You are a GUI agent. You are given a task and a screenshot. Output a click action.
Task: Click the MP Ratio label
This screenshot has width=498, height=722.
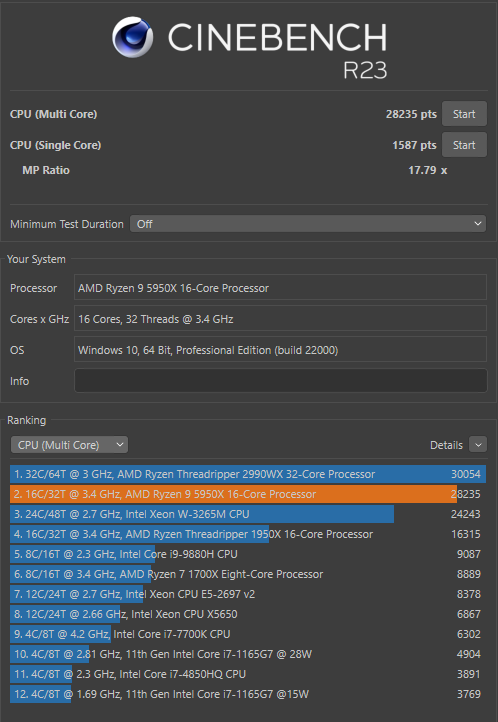click(x=46, y=170)
